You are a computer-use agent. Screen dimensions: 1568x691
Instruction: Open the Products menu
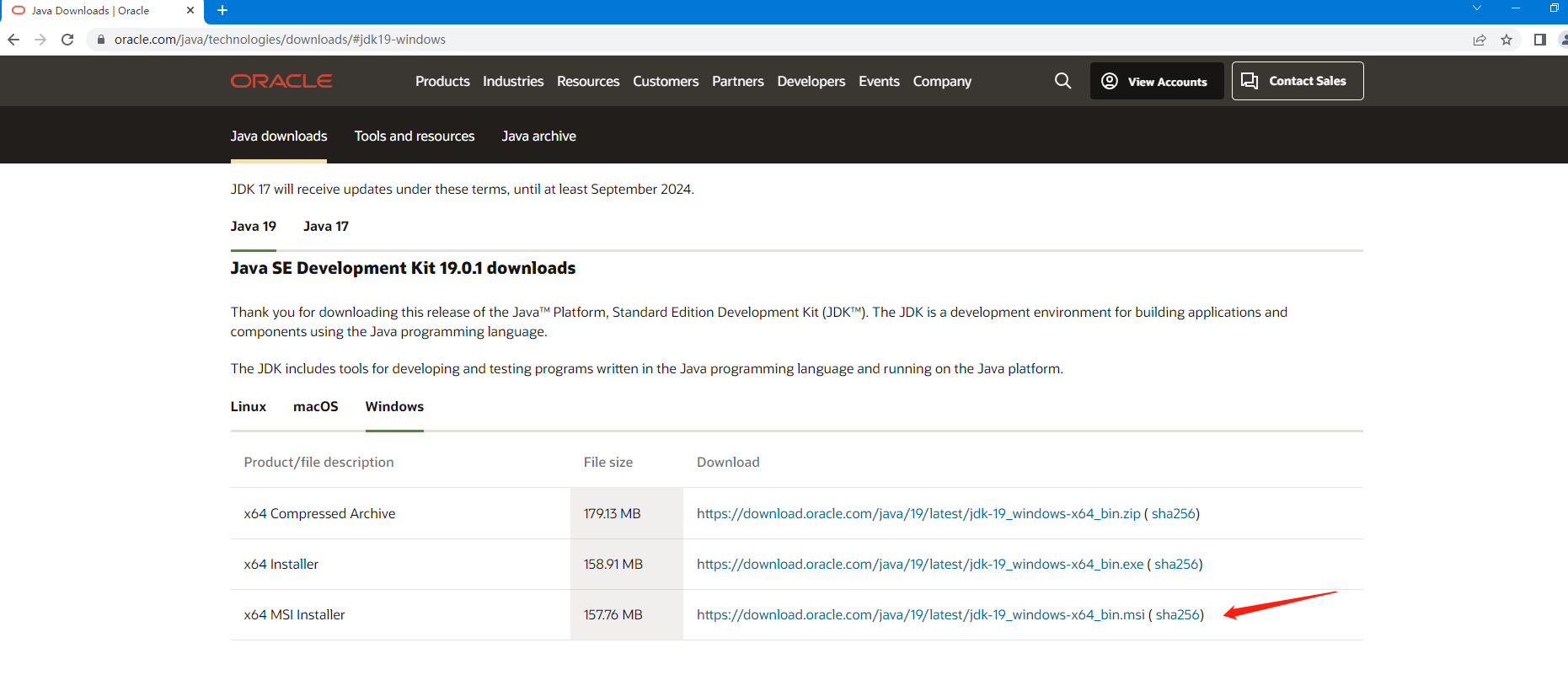coord(442,81)
